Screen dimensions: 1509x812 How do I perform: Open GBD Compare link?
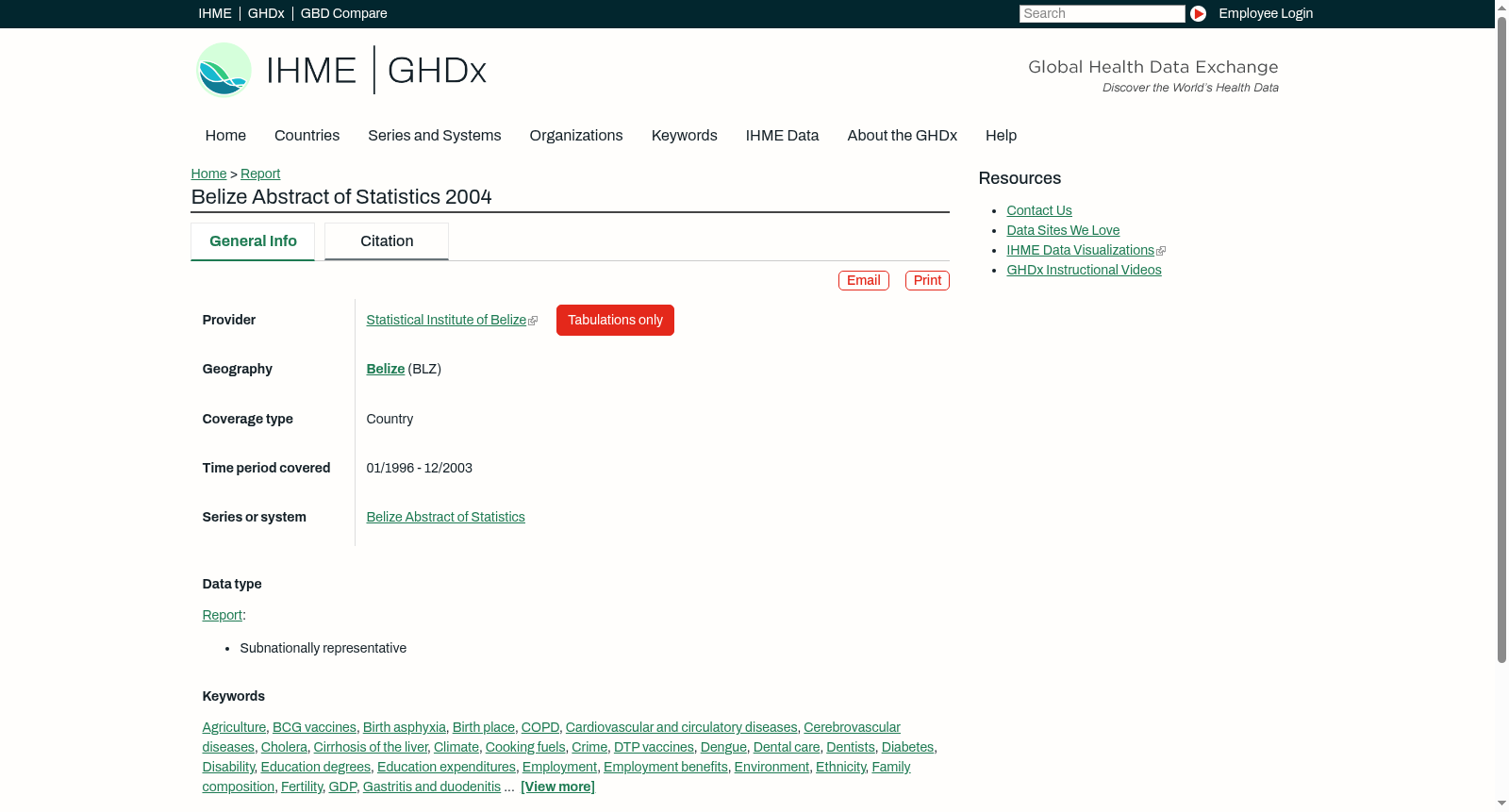(344, 13)
